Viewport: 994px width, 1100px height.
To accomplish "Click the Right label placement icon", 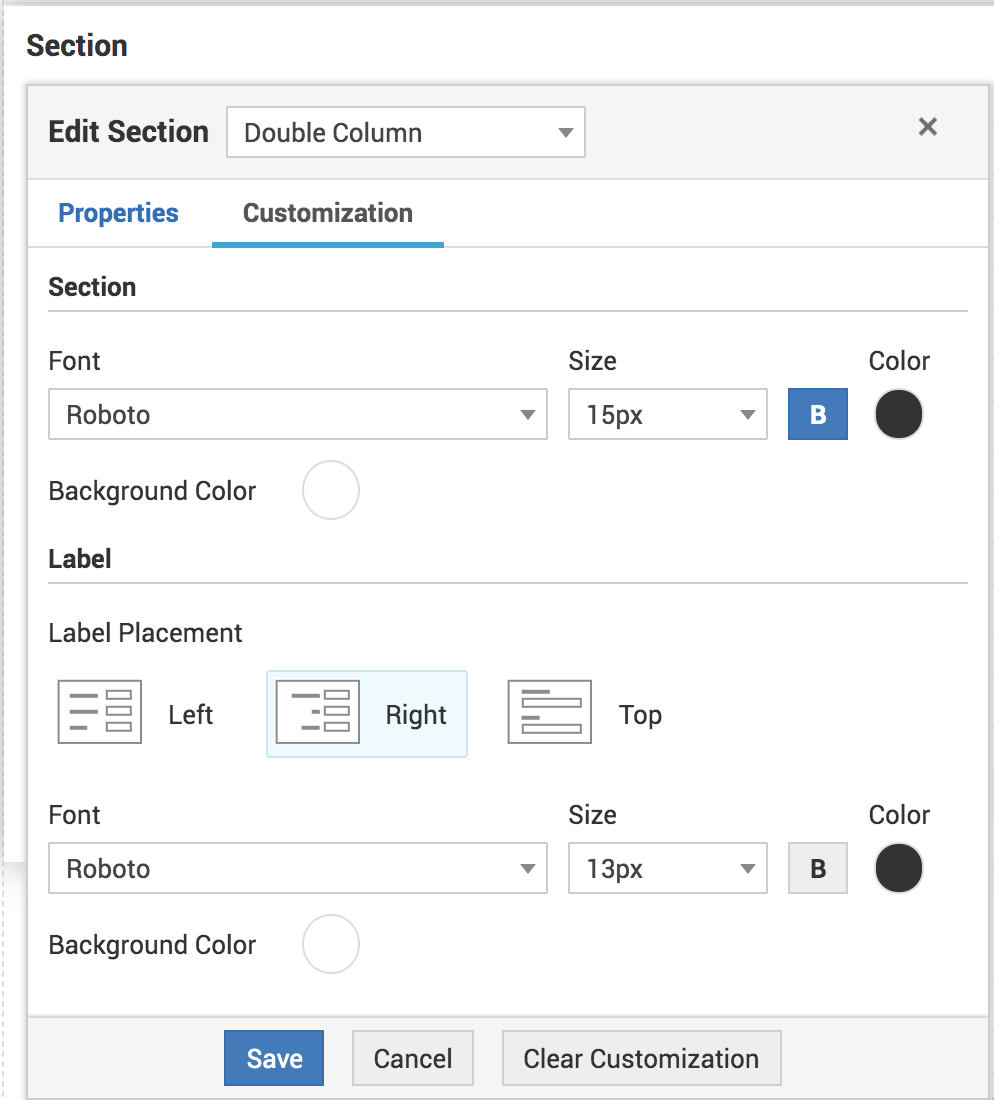I will pos(318,712).
